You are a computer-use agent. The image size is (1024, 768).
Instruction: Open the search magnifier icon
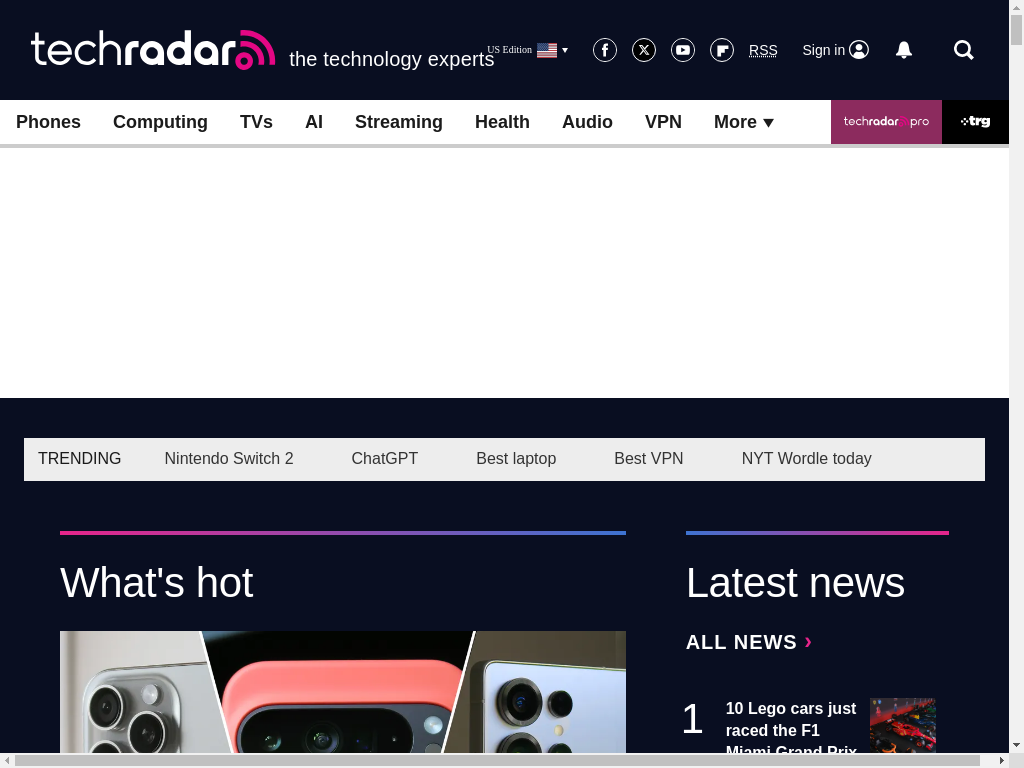(964, 50)
